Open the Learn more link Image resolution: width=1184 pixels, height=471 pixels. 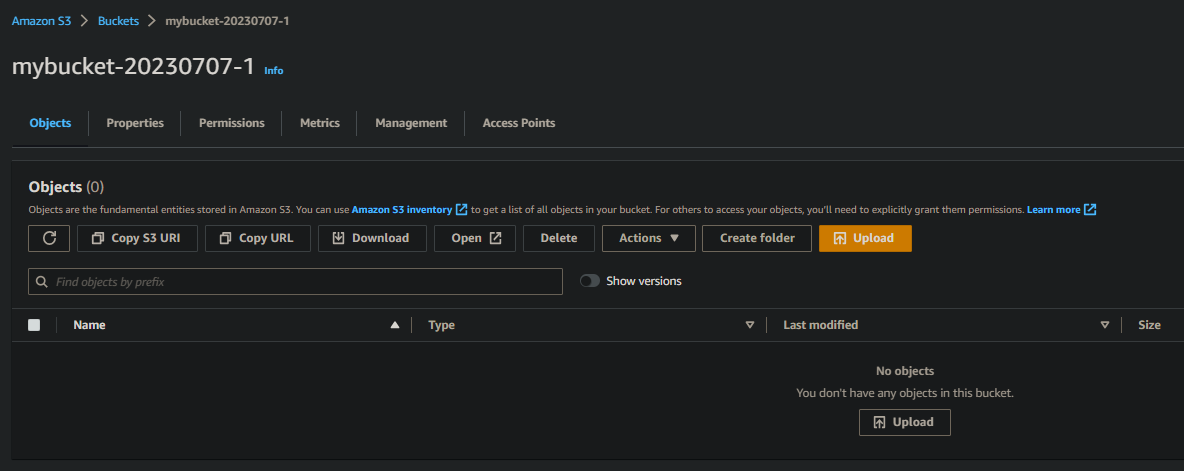click(1053, 209)
